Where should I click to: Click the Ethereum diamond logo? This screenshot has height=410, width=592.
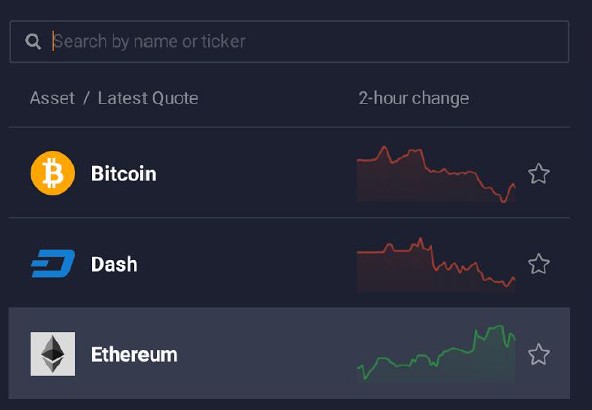point(53,354)
